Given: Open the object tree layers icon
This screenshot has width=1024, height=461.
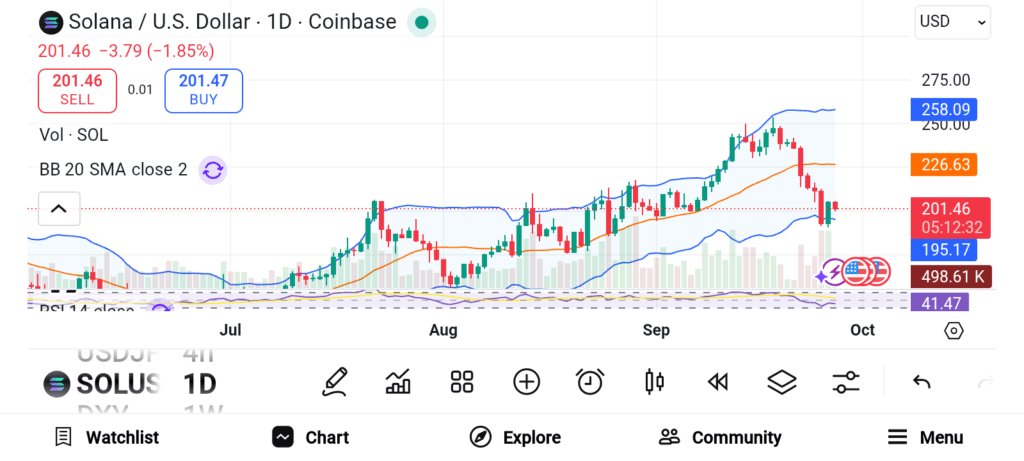Looking at the screenshot, I should 781,381.
